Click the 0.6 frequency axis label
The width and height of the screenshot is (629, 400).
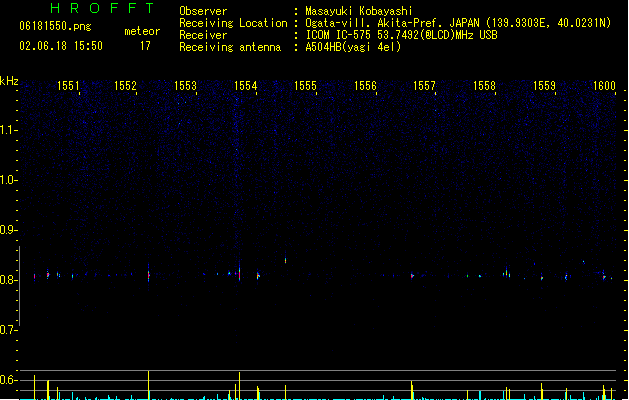7,380
